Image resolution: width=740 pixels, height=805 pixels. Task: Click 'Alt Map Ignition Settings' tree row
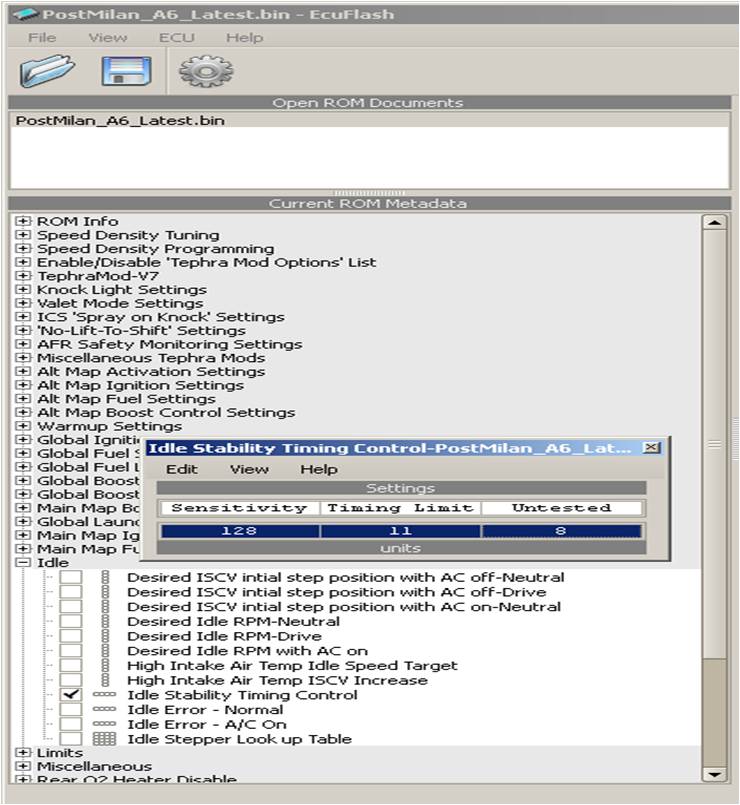coord(140,385)
